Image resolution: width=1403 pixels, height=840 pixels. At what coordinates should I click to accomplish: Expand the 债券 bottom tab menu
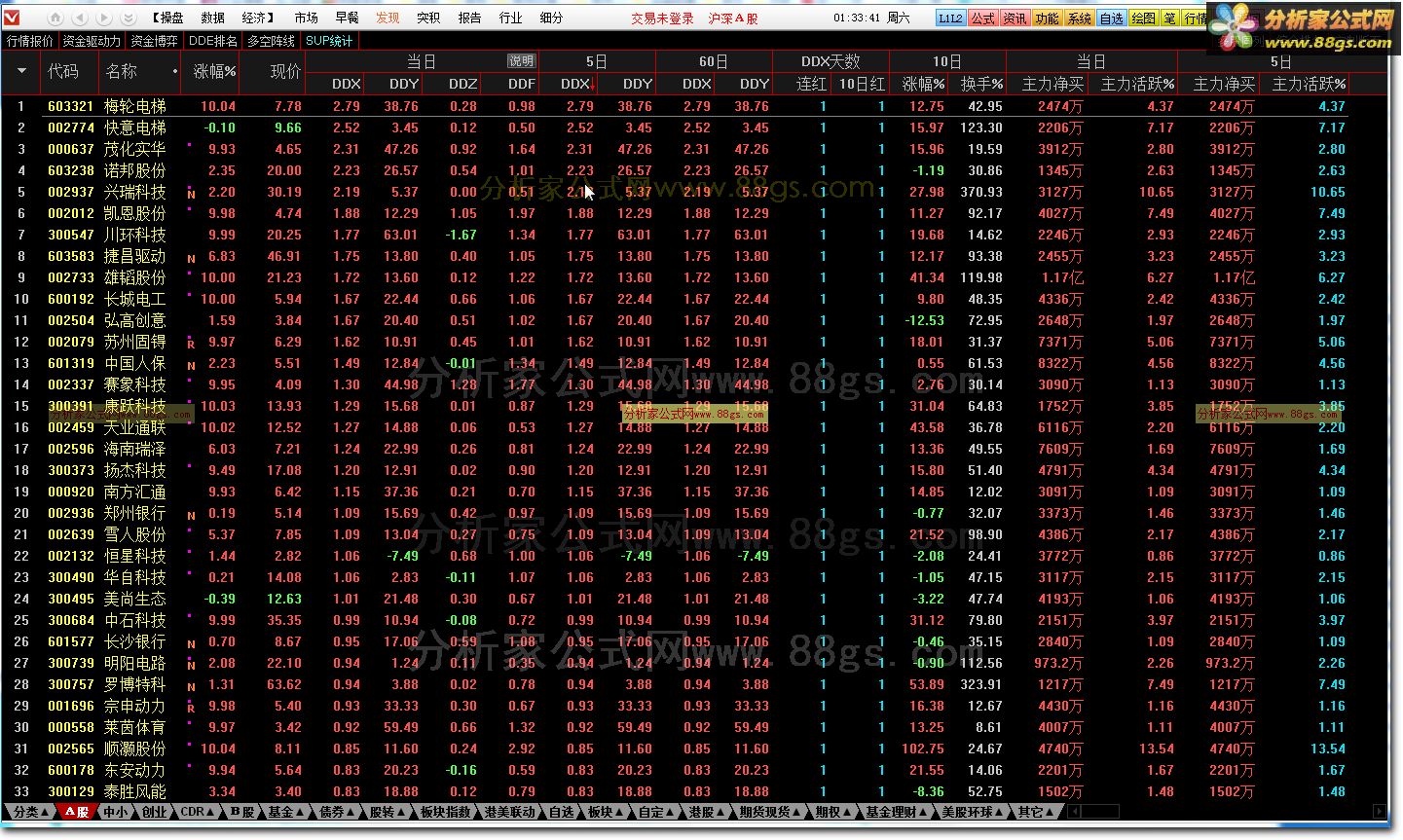(338, 812)
